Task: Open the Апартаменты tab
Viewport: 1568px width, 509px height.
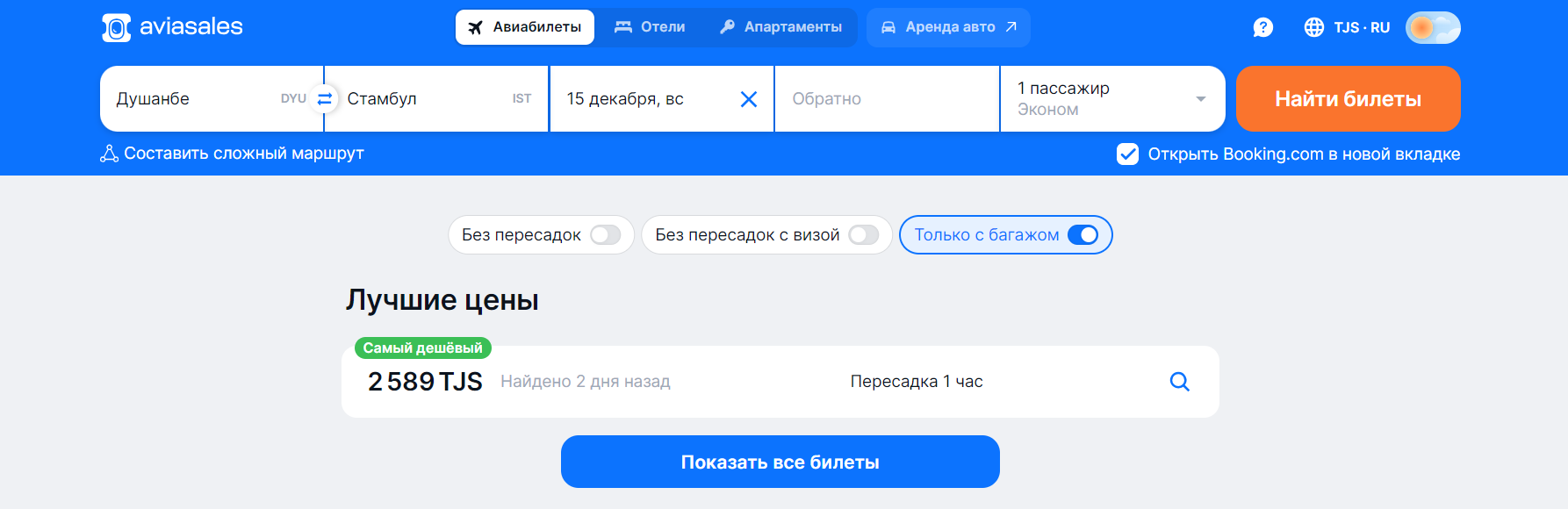Action: 780,27
